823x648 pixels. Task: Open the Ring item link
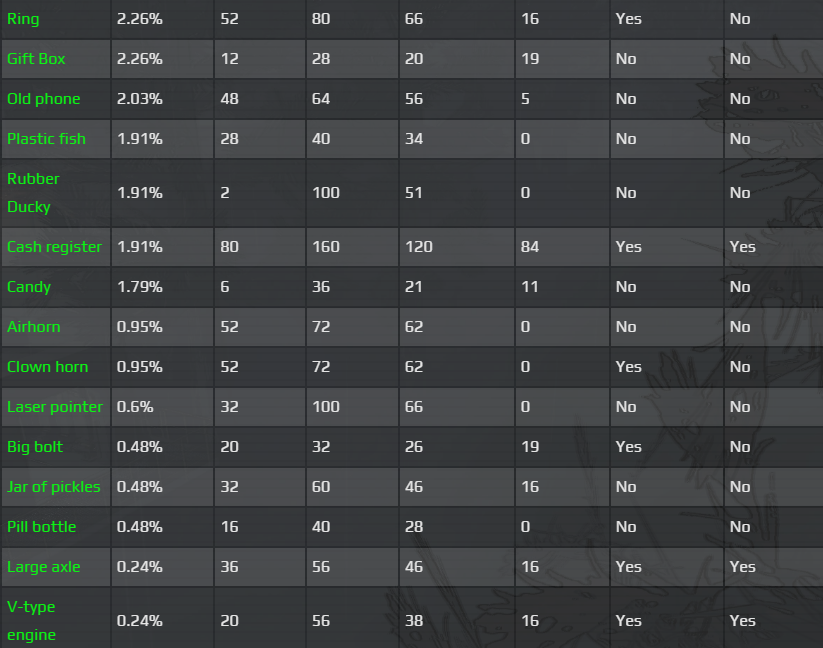pyautogui.click(x=23, y=19)
